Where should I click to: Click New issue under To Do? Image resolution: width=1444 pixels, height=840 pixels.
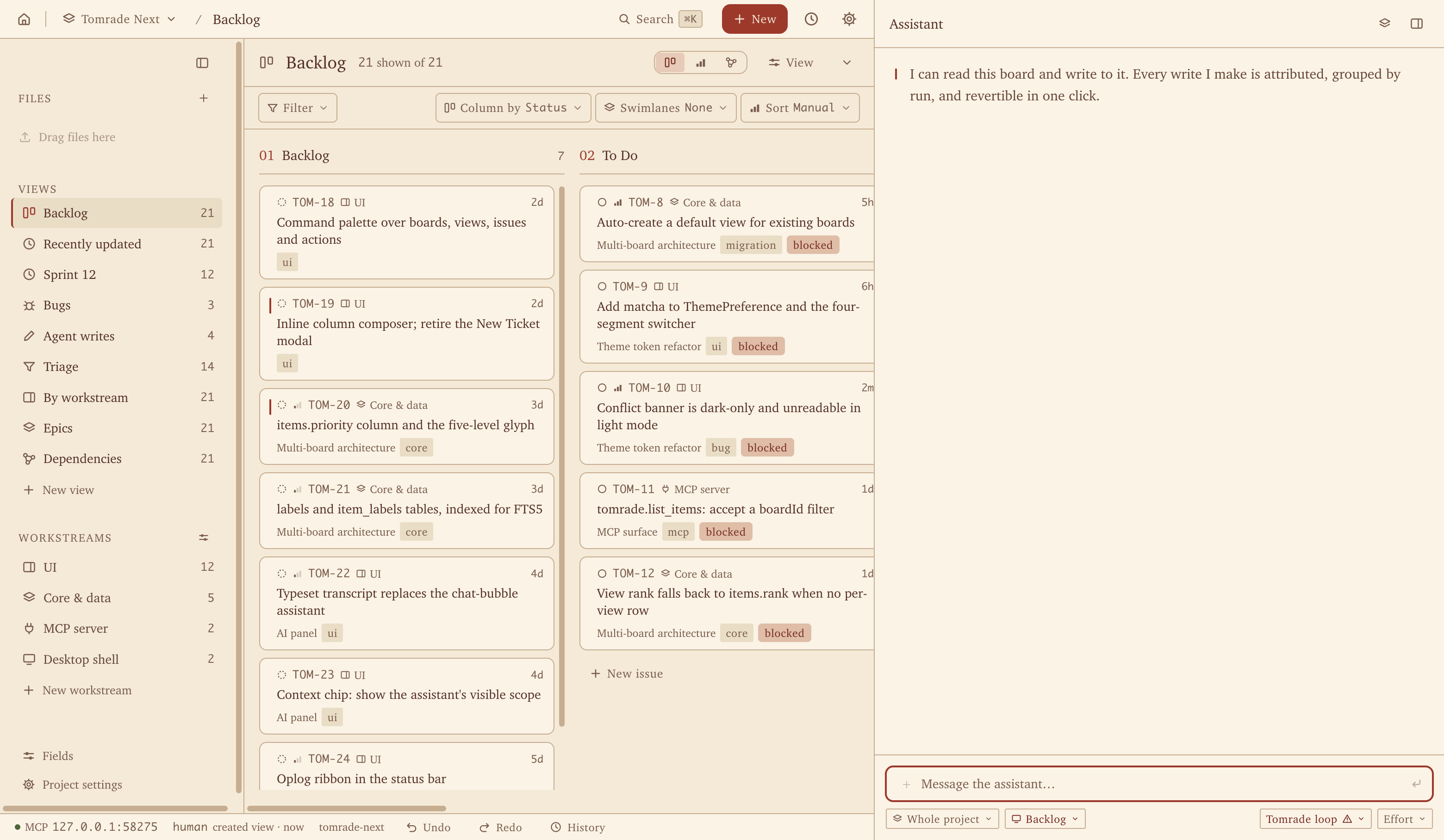click(x=627, y=673)
